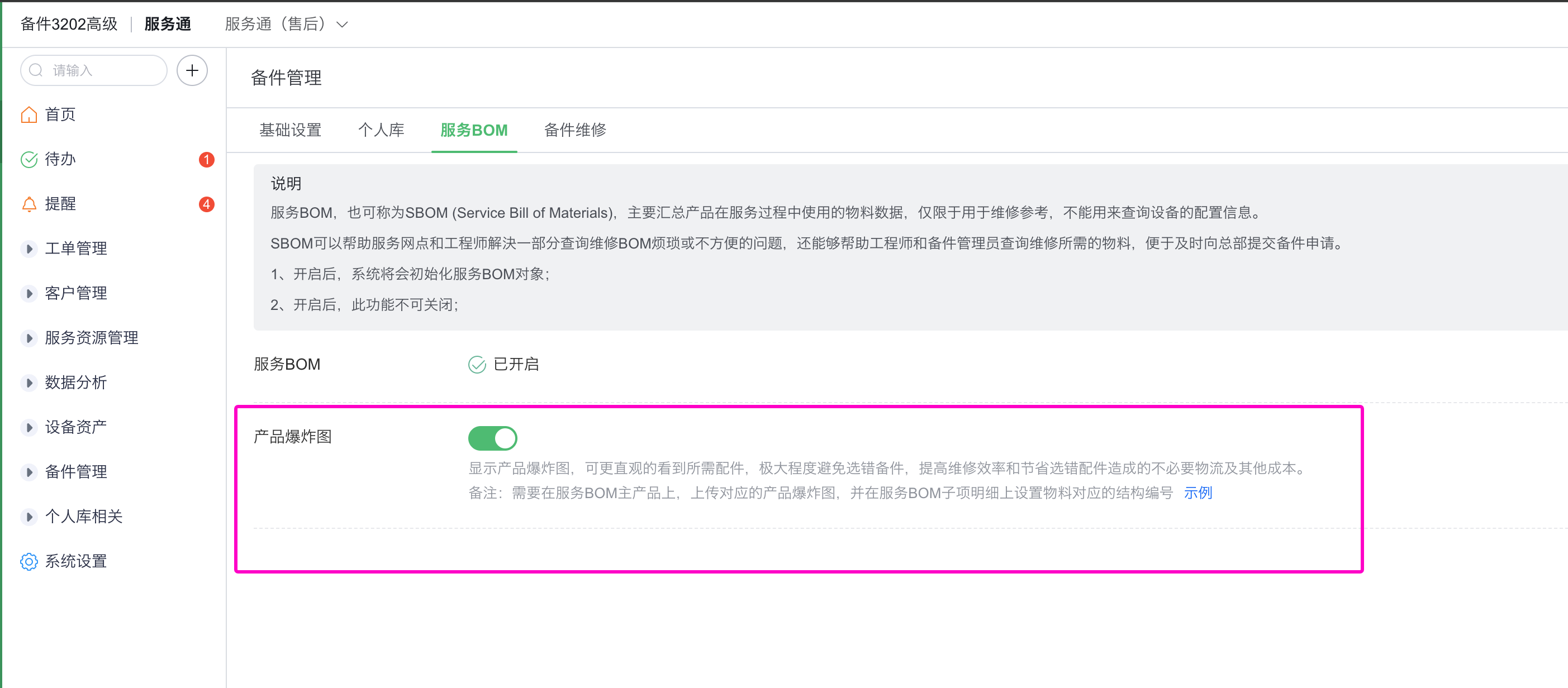Click the 工单管理 sidebar label
This screenshot has width=1568, height=688.
[x=76, y=248]
